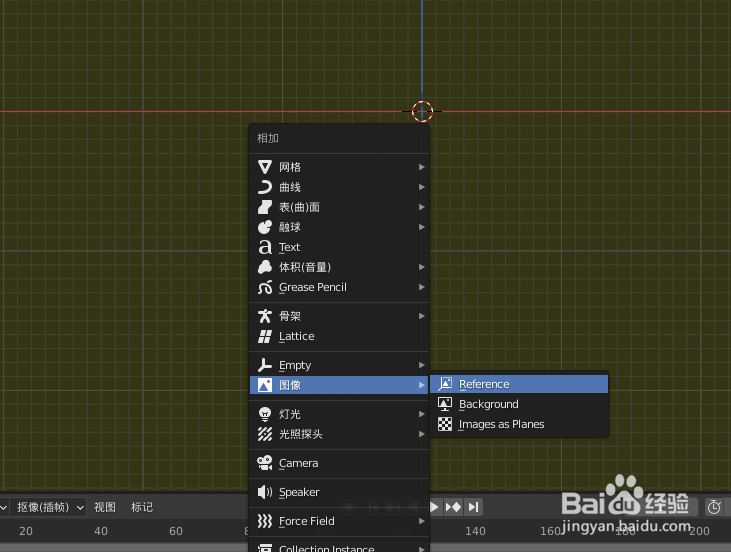Click the Text object icon
The height and width of the screenshot is (552, 731).
[265, 247]
